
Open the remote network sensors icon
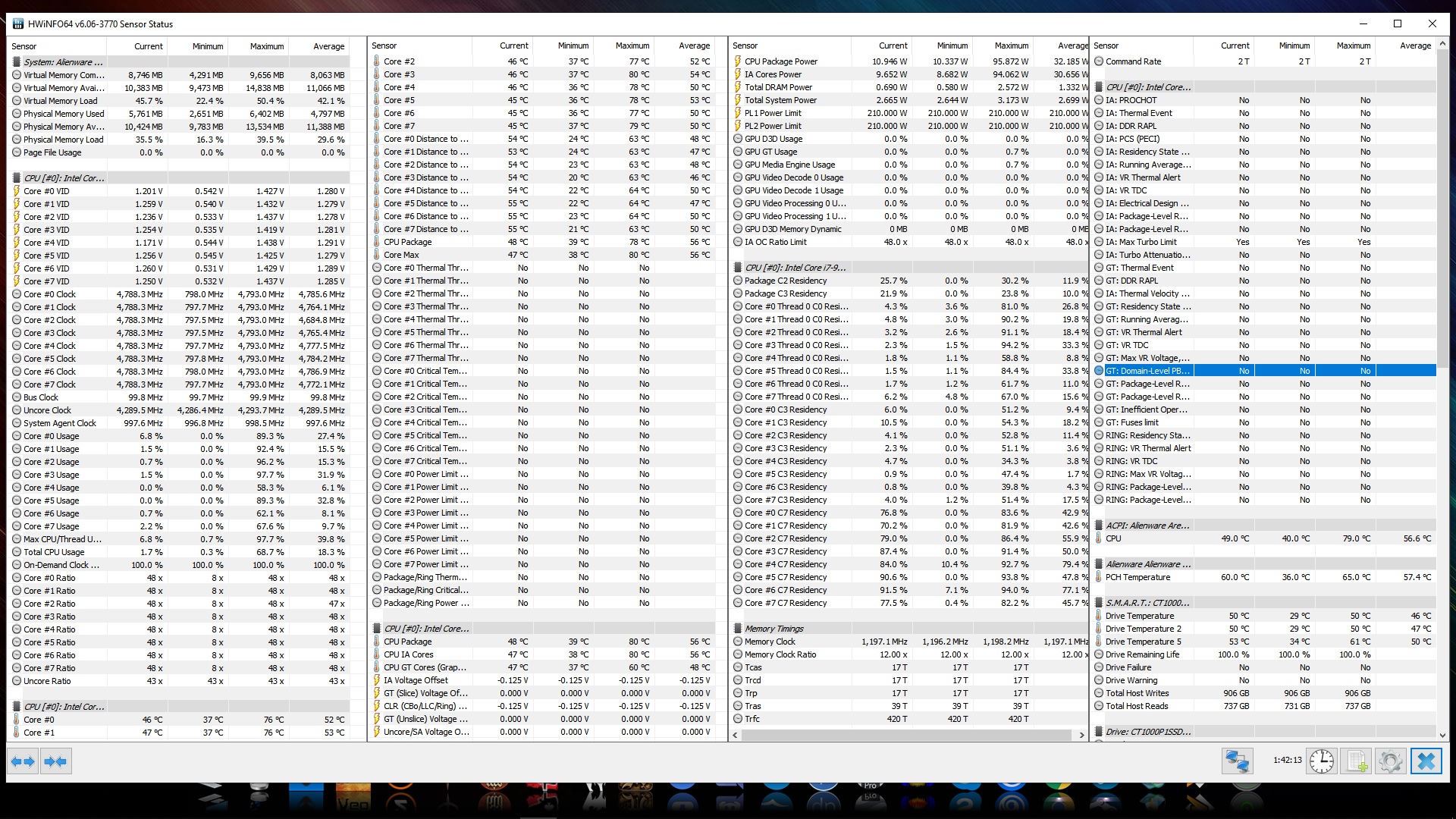coord(1237,761)
